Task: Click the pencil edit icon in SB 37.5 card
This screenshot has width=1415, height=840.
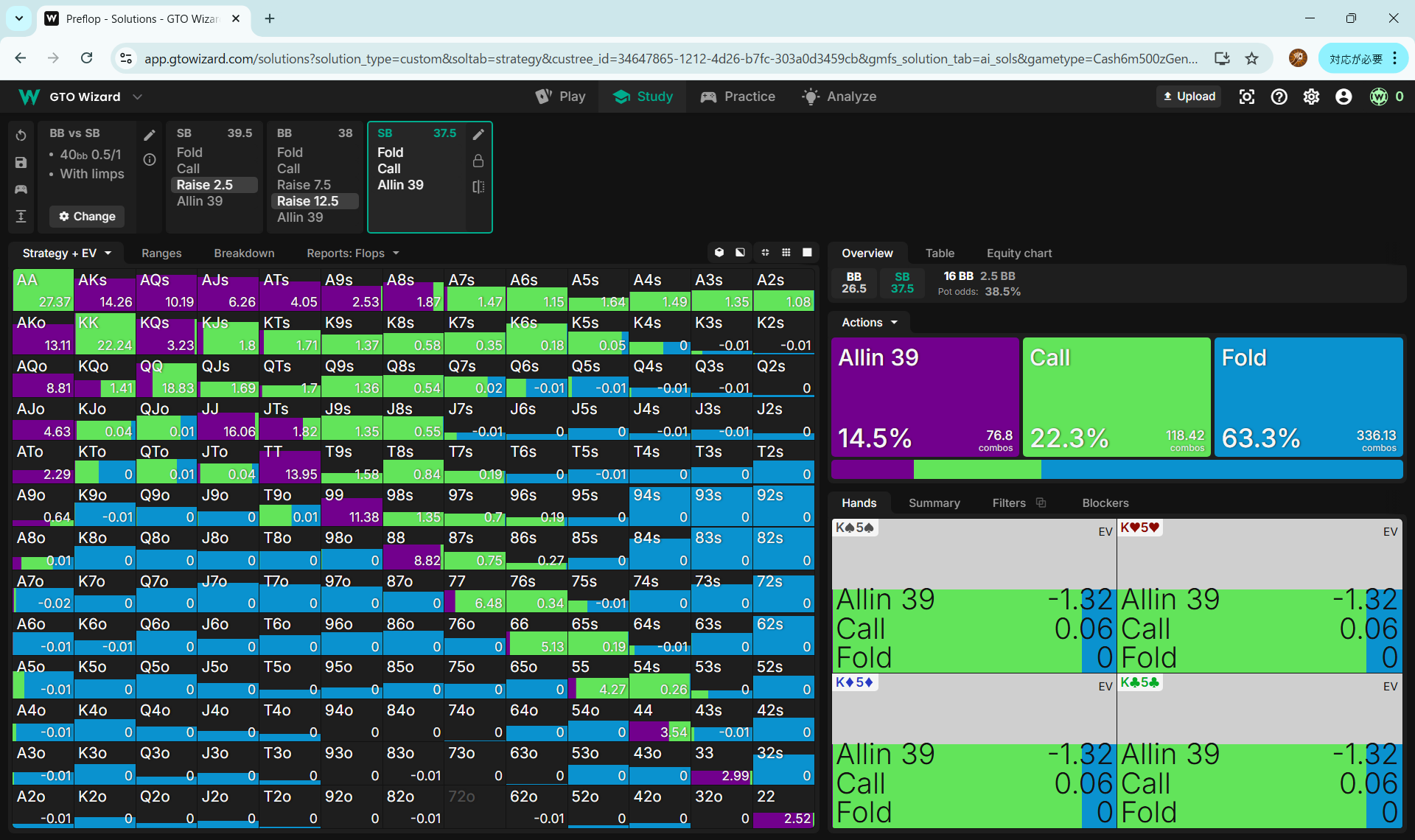Action: click(478, 134)
